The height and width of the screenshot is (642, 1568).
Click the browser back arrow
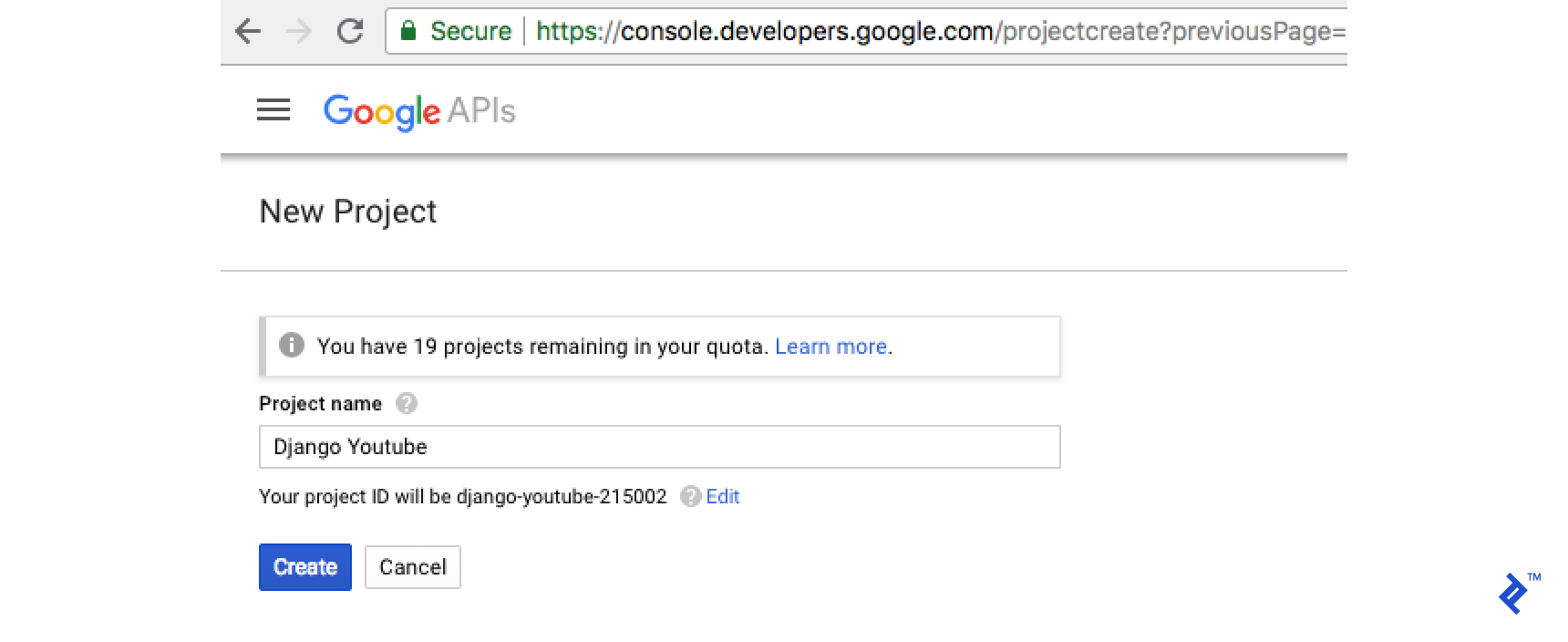point(249,30)
